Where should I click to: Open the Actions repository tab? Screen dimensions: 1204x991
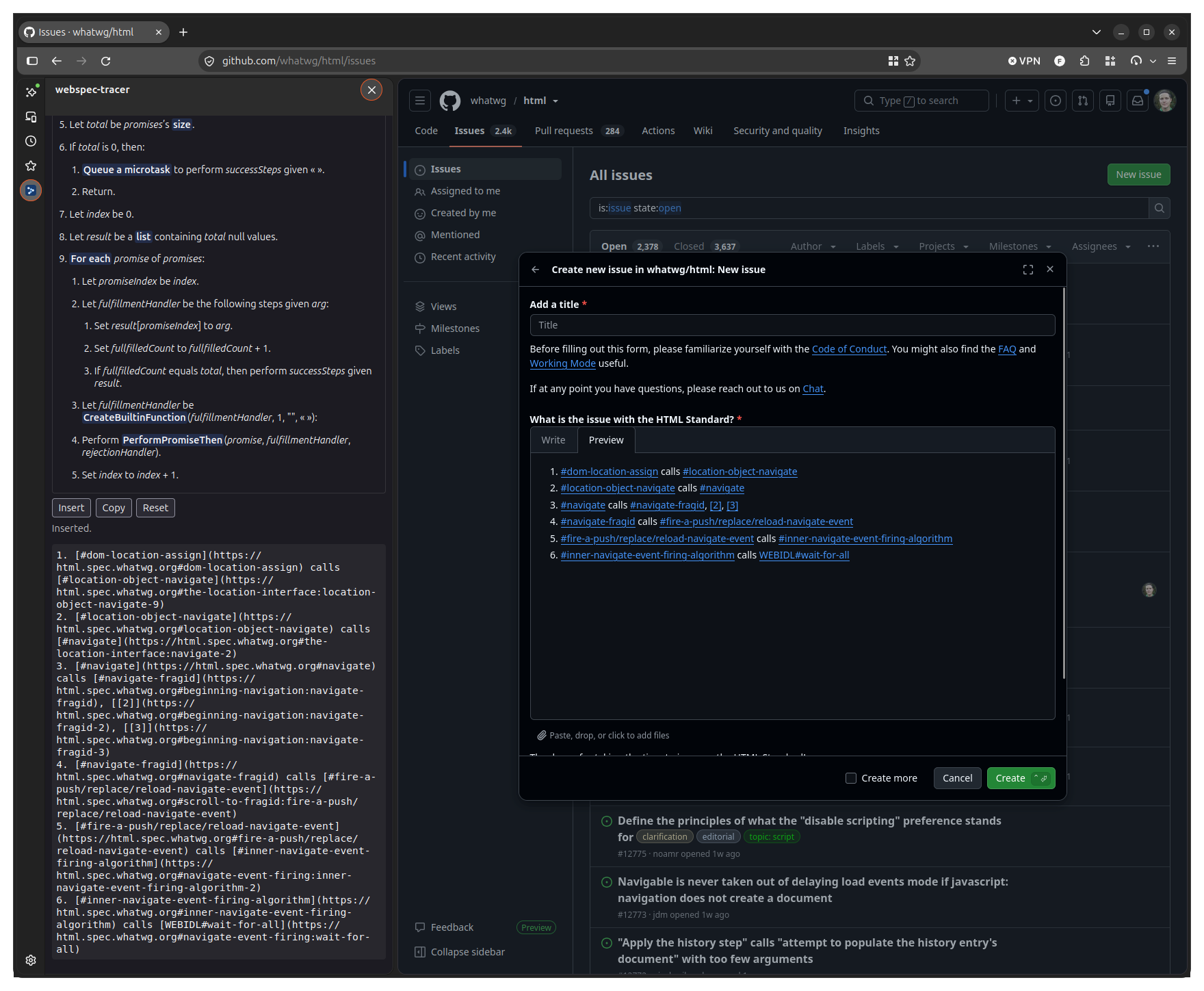coord(658,131)
